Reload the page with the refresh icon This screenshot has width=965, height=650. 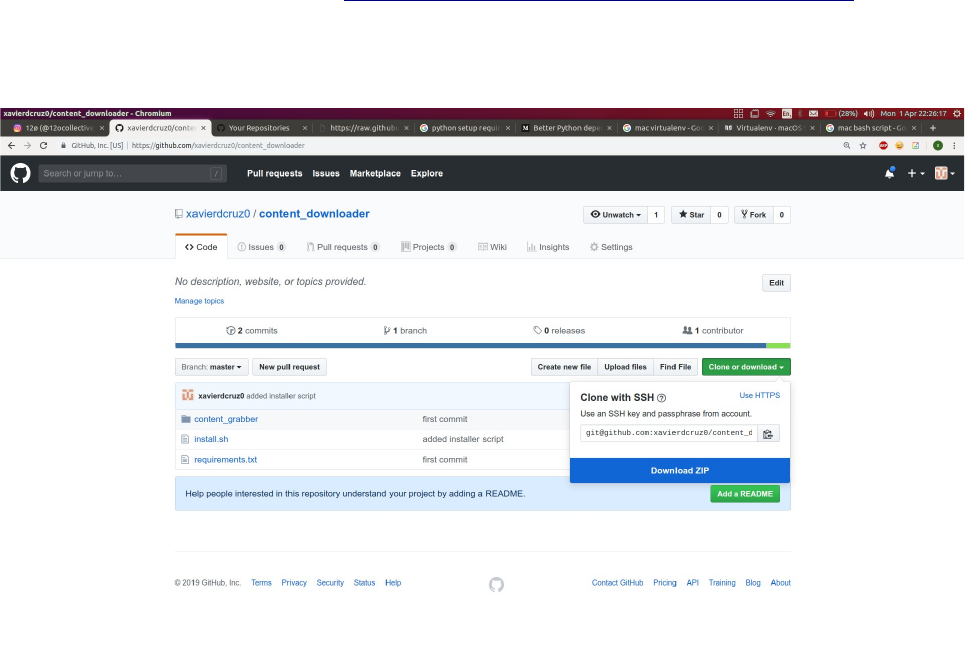pos(43,146)
